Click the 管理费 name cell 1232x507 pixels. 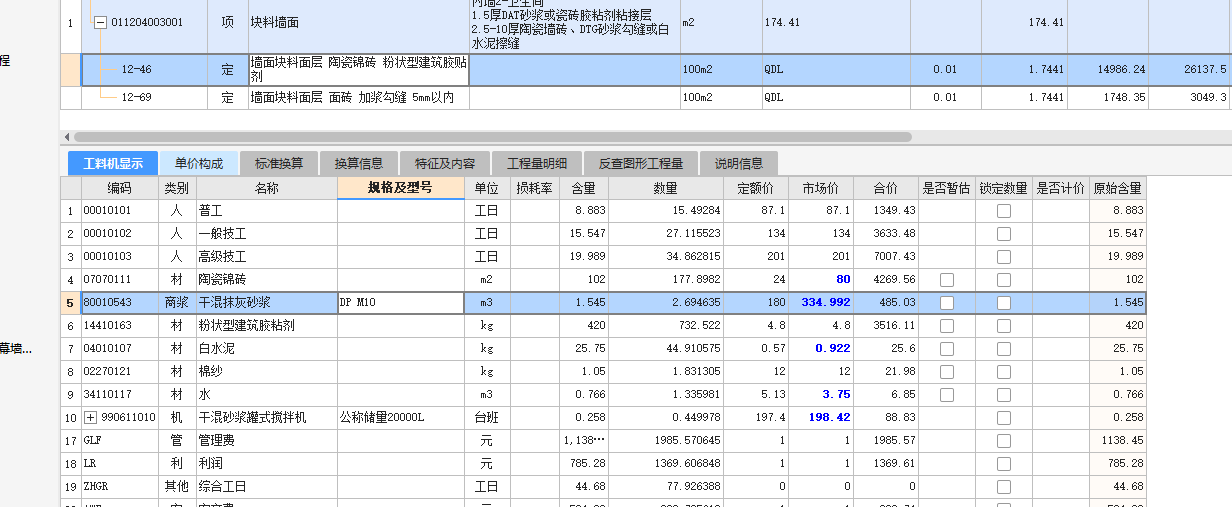(266, 440)
